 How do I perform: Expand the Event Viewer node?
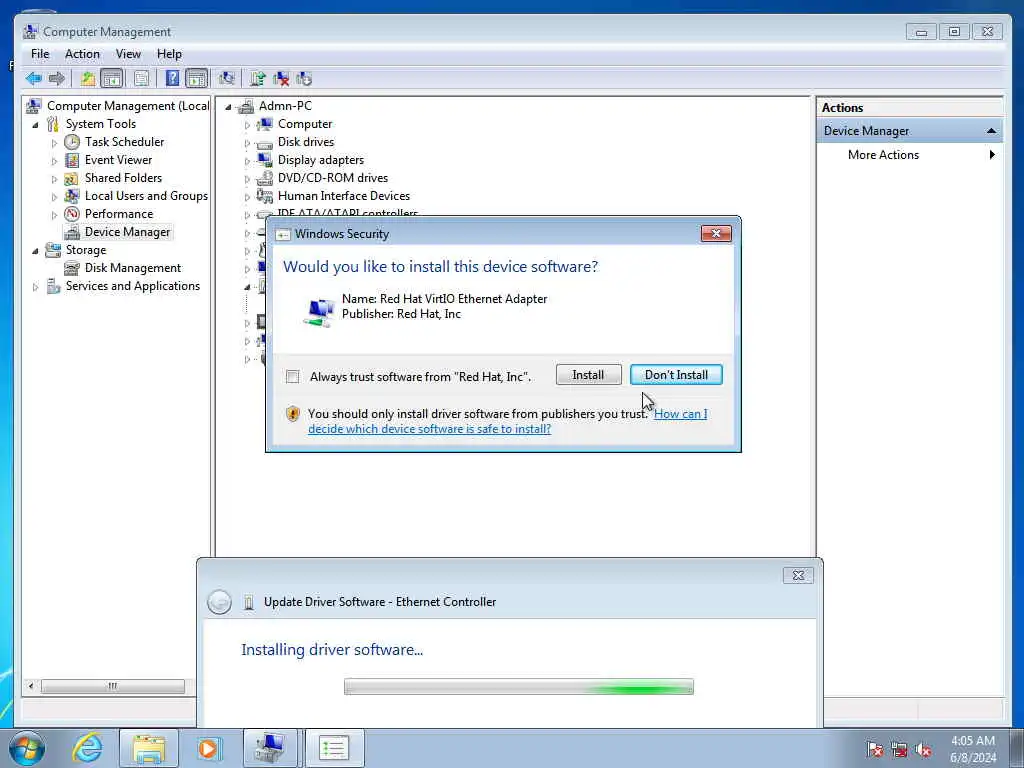(x=54, y=161)
